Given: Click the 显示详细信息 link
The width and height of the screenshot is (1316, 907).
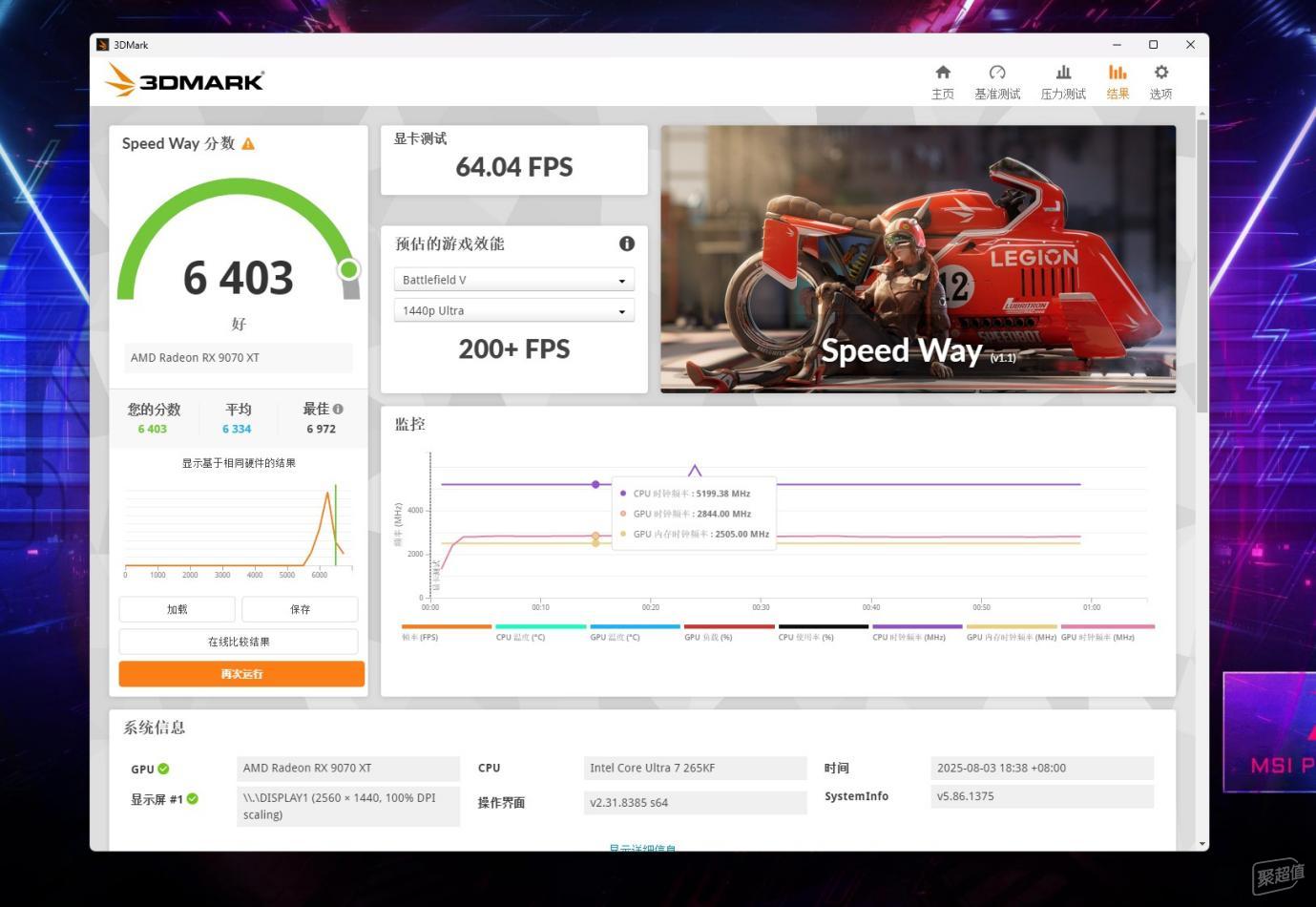Looking at the screenshot, I should click(x=642, y=847).
